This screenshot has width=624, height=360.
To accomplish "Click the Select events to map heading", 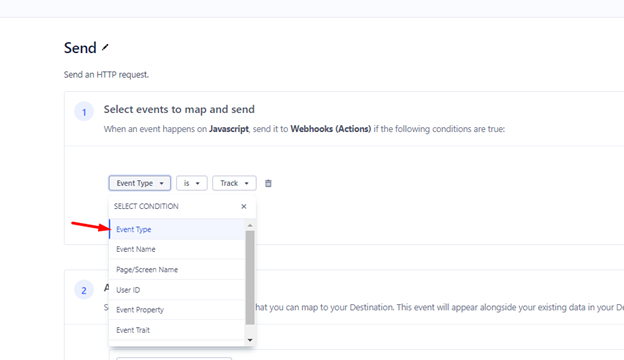I will tap(179, 109).
